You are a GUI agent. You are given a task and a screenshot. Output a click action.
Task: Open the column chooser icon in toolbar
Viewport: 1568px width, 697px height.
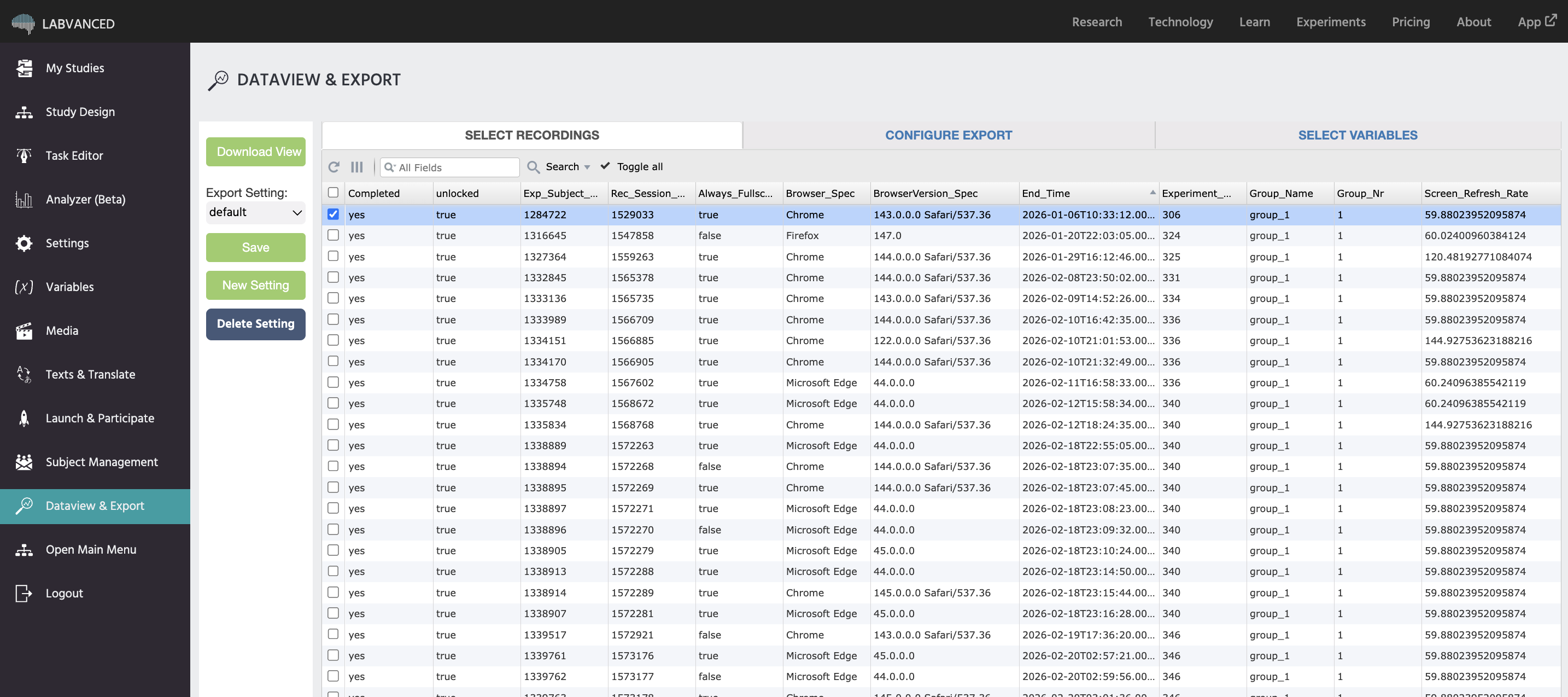(x=356, y=167)
